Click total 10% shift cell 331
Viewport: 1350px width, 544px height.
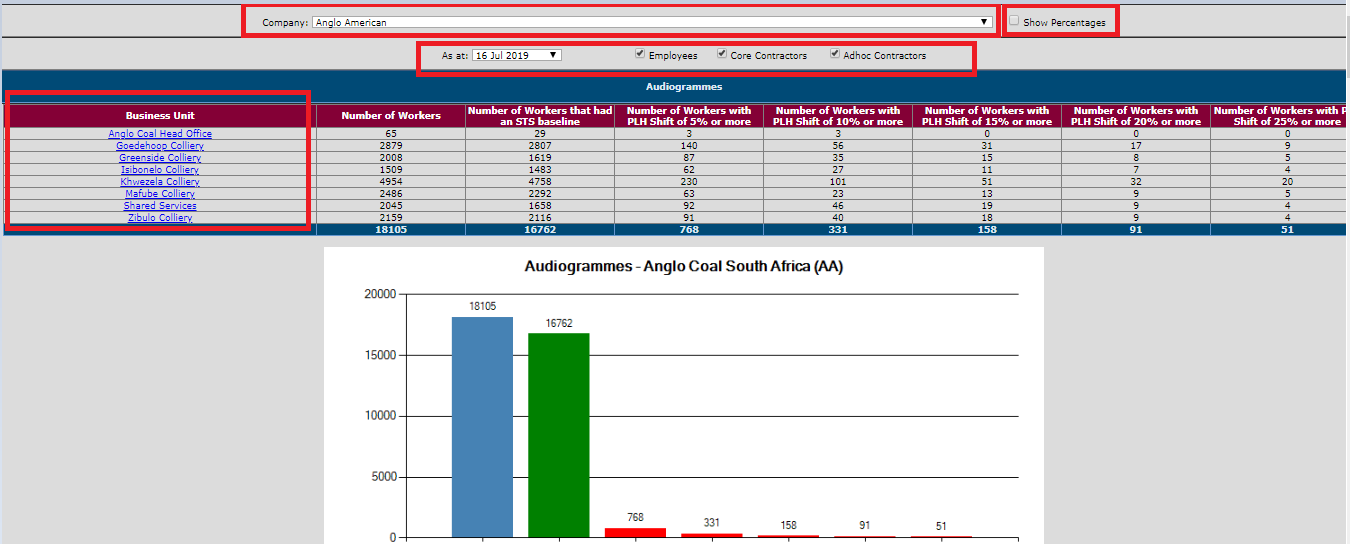(x=838, y=230)
